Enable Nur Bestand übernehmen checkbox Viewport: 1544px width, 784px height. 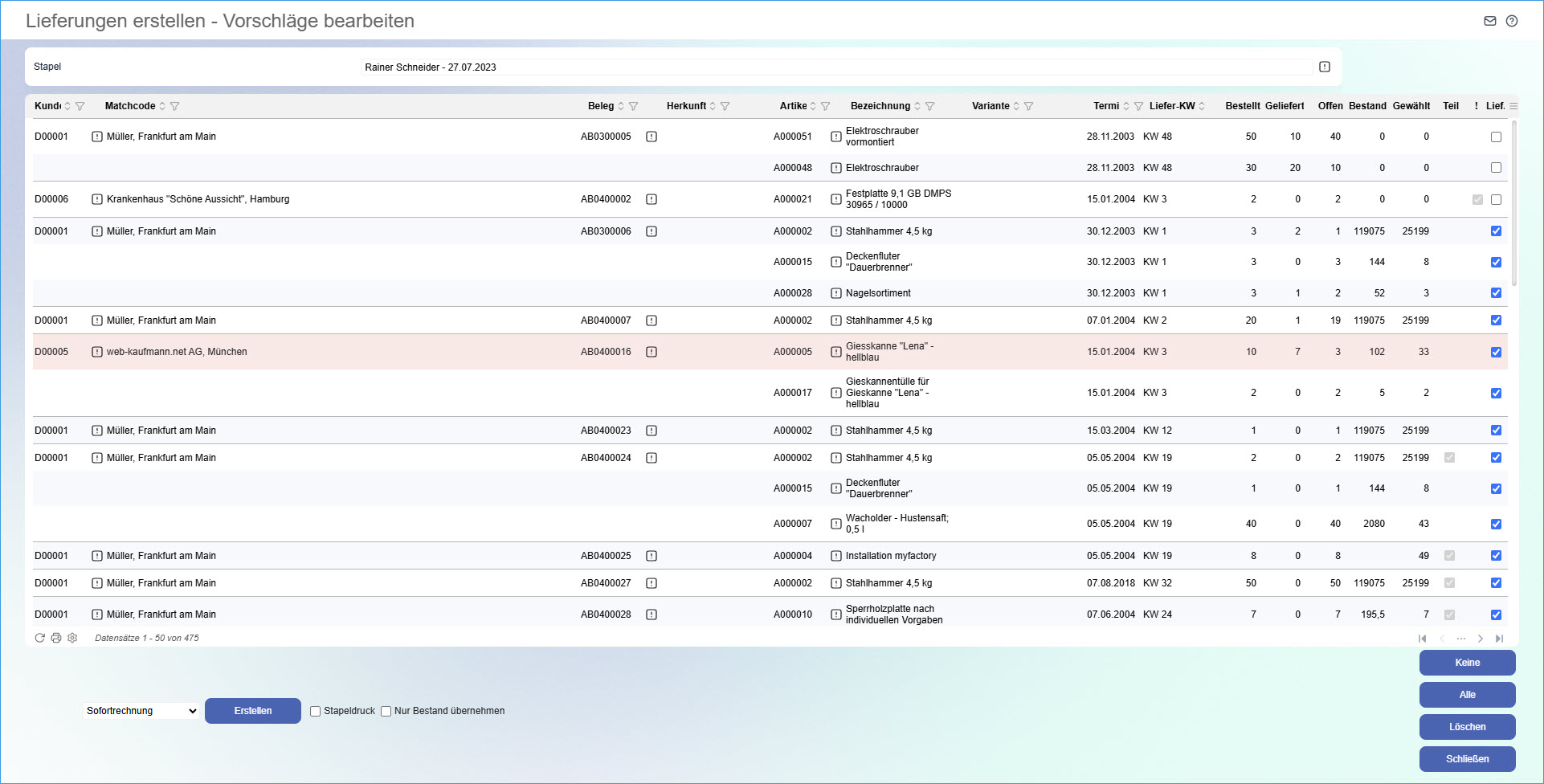pyautogui.click(x=386, y=711)
